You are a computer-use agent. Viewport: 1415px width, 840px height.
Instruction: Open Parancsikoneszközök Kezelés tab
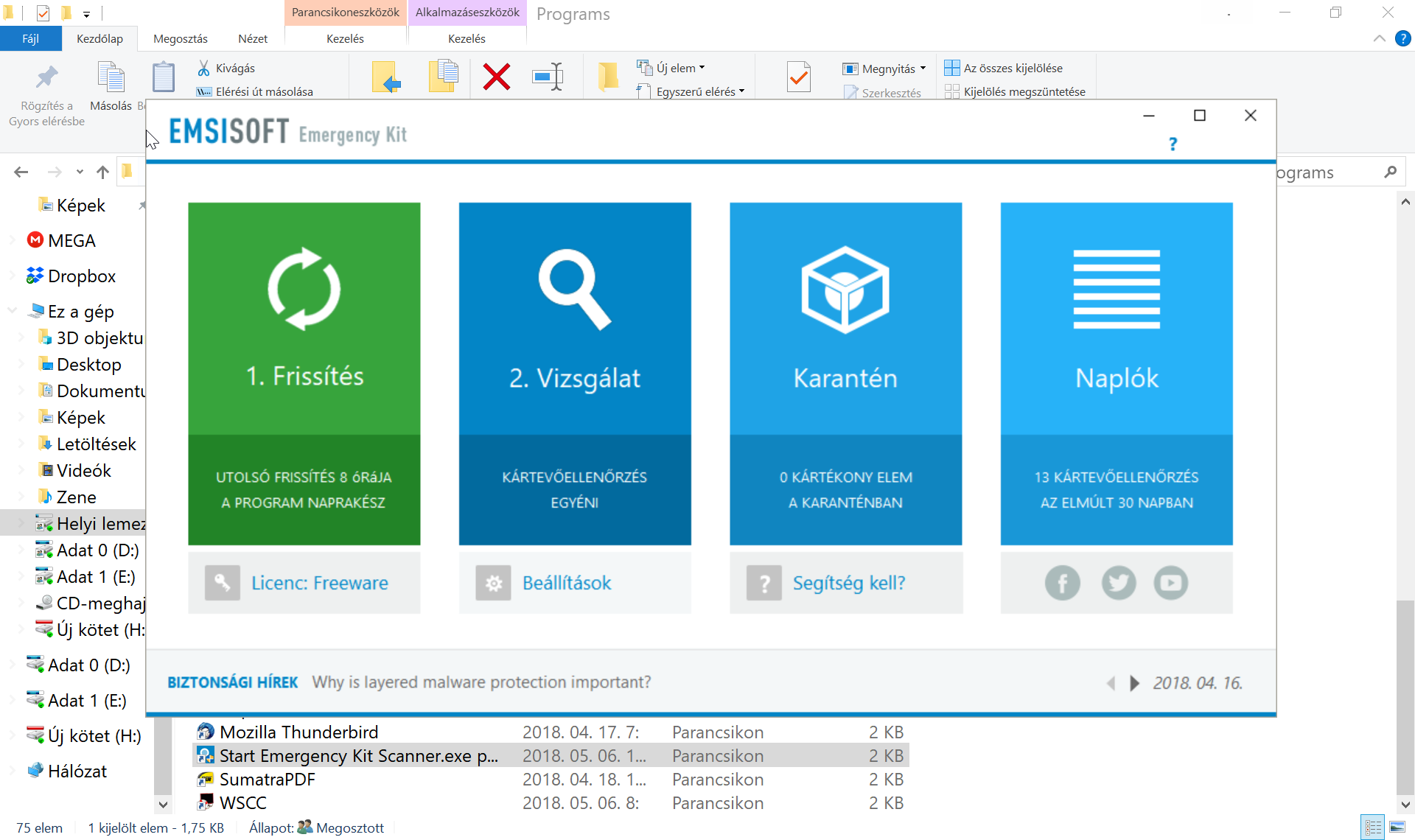click(345, 38)
